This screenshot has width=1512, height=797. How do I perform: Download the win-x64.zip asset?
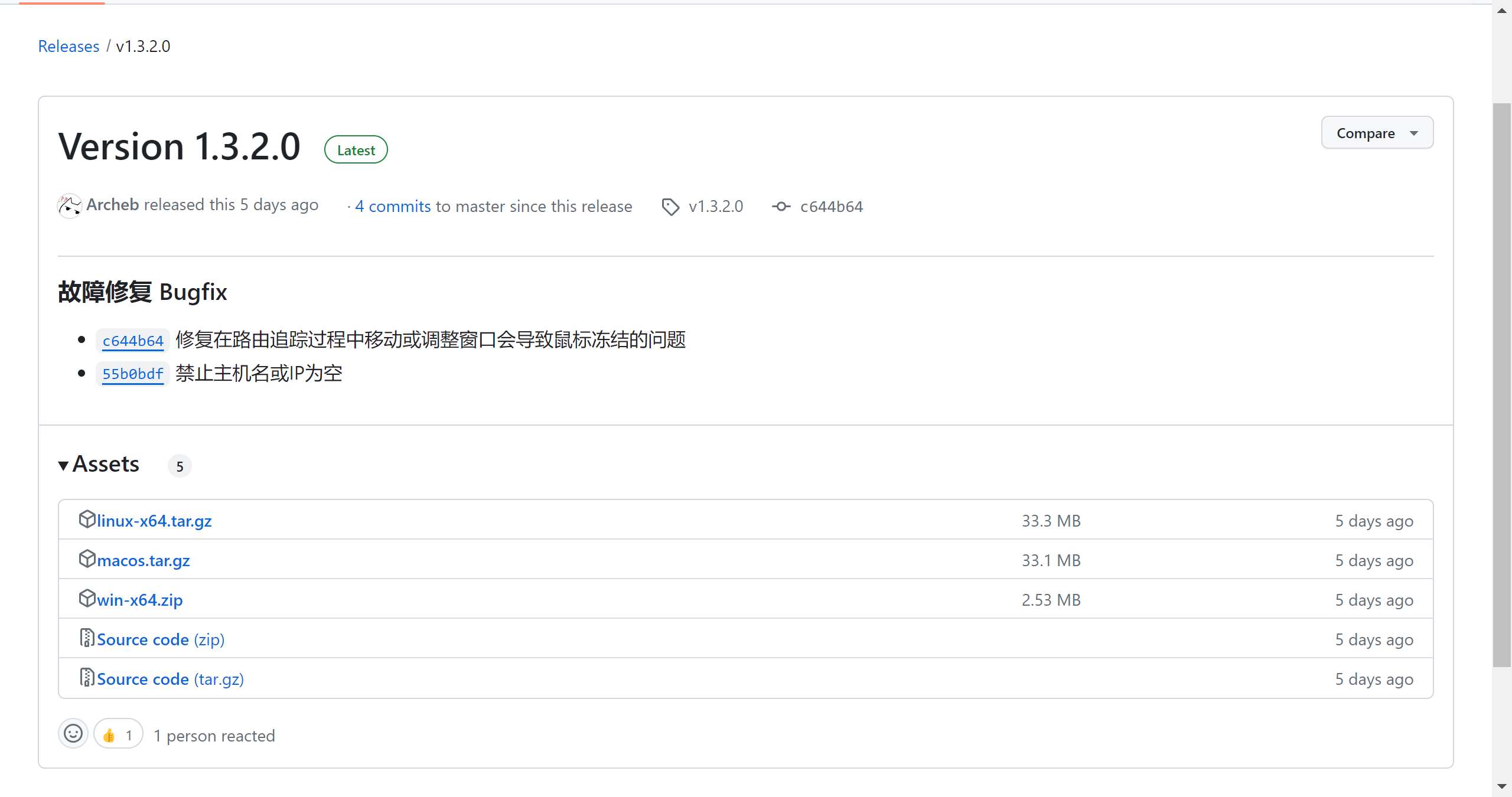[x=139, y=599]
